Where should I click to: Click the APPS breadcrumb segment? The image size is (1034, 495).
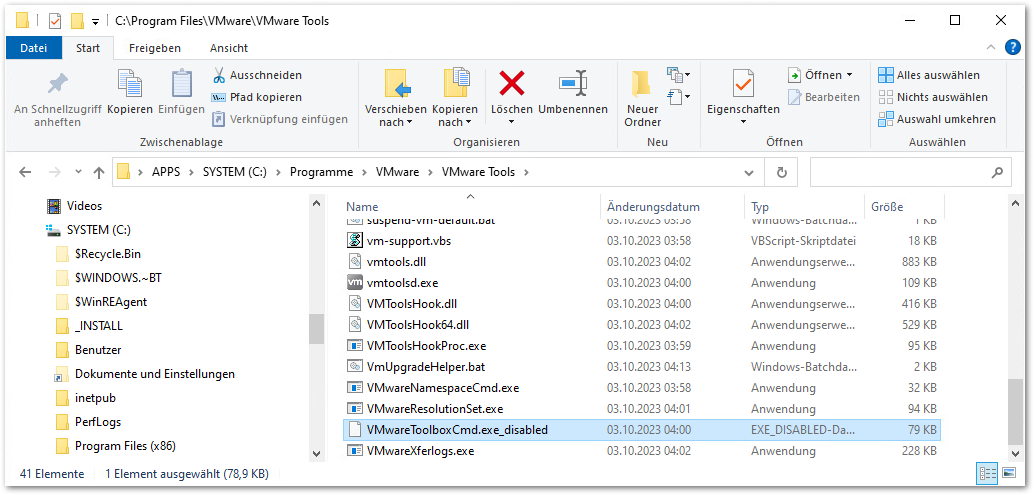(x=166, y=173)
